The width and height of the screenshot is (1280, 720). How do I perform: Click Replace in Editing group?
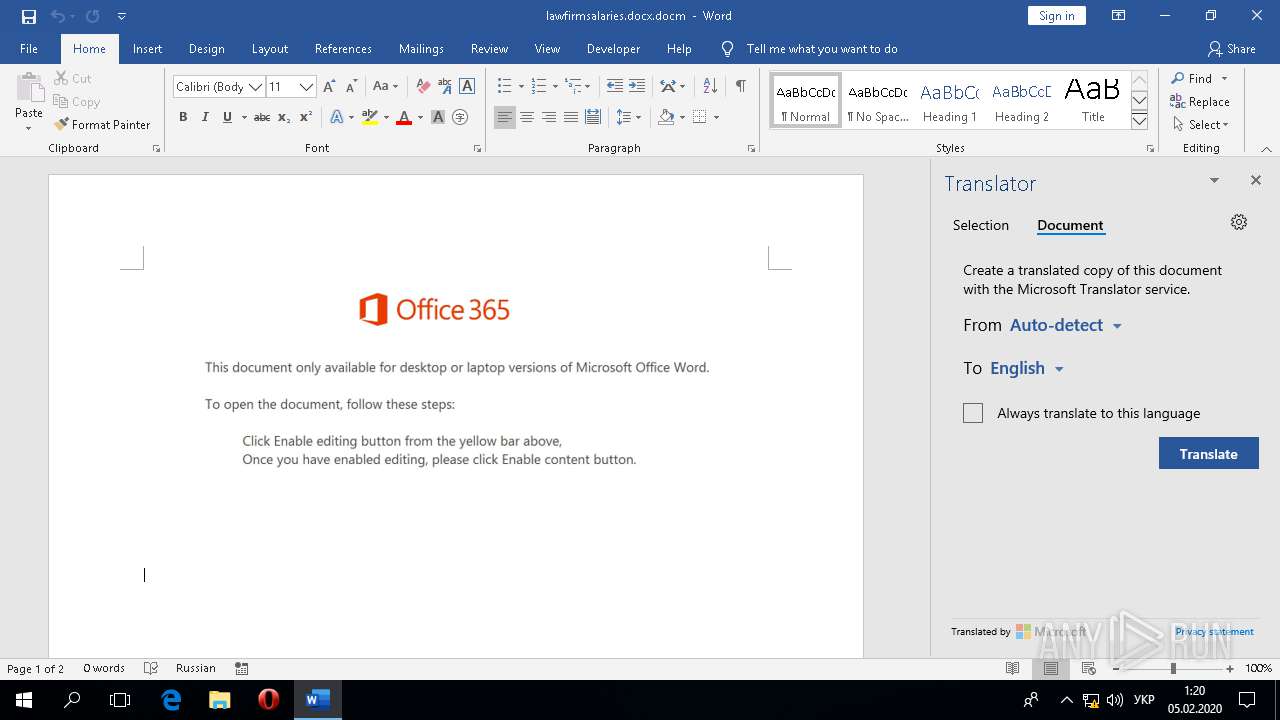1199,101
